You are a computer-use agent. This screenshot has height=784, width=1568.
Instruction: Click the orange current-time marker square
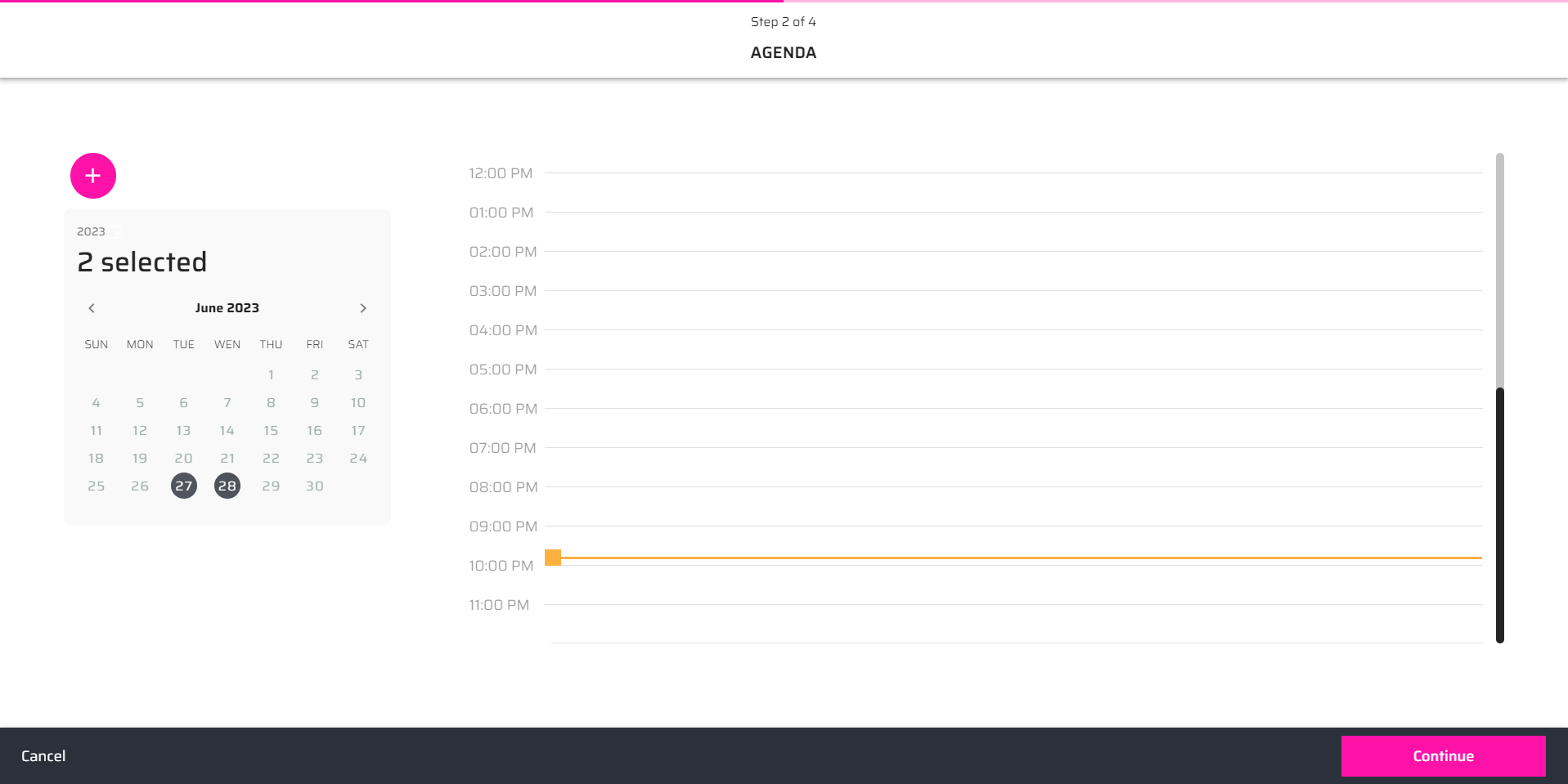pyautogui.click(x=553, y=558)
